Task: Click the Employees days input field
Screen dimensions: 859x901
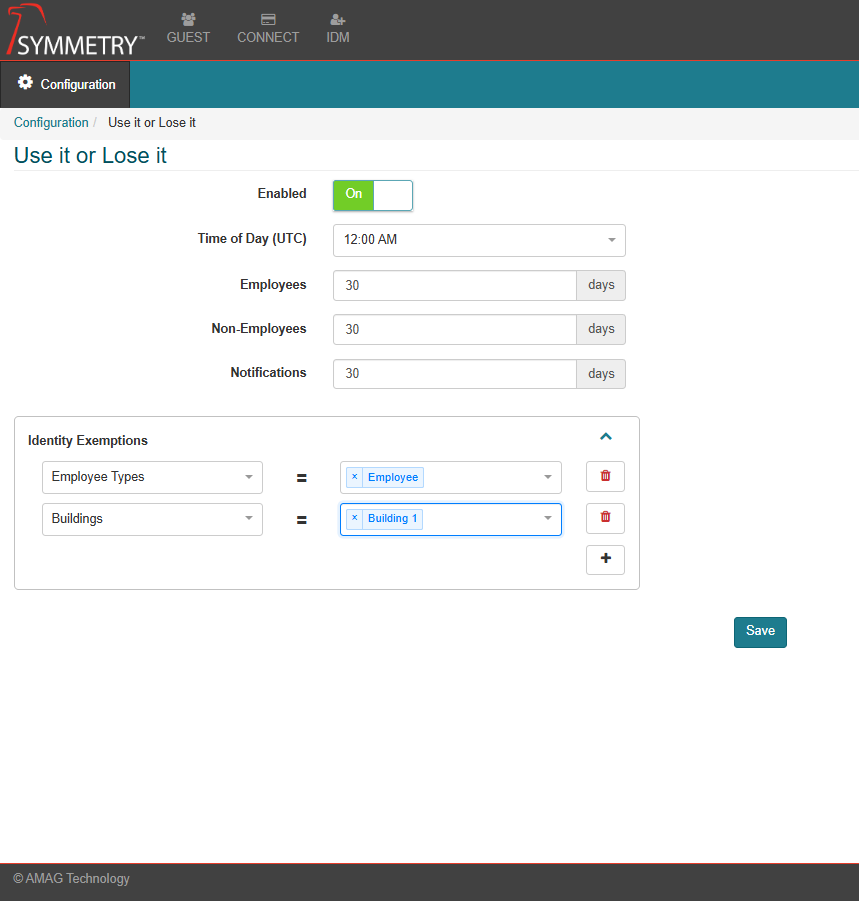Action: (x=454, y=285)
